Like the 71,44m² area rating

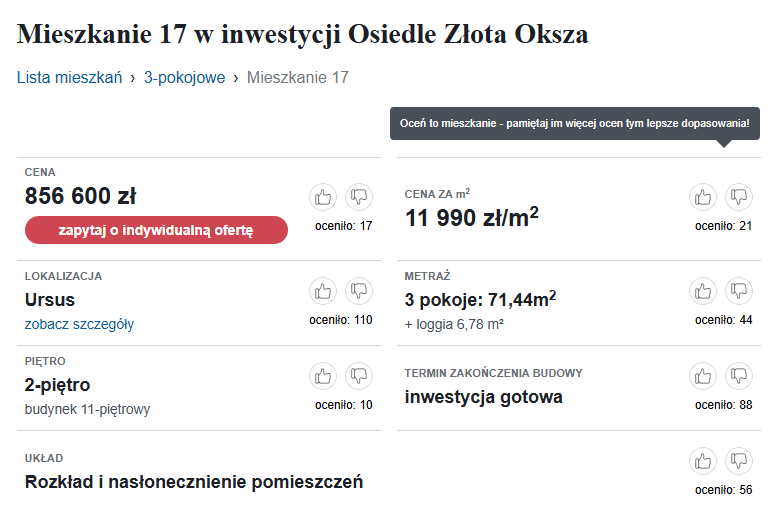[703, 291]
